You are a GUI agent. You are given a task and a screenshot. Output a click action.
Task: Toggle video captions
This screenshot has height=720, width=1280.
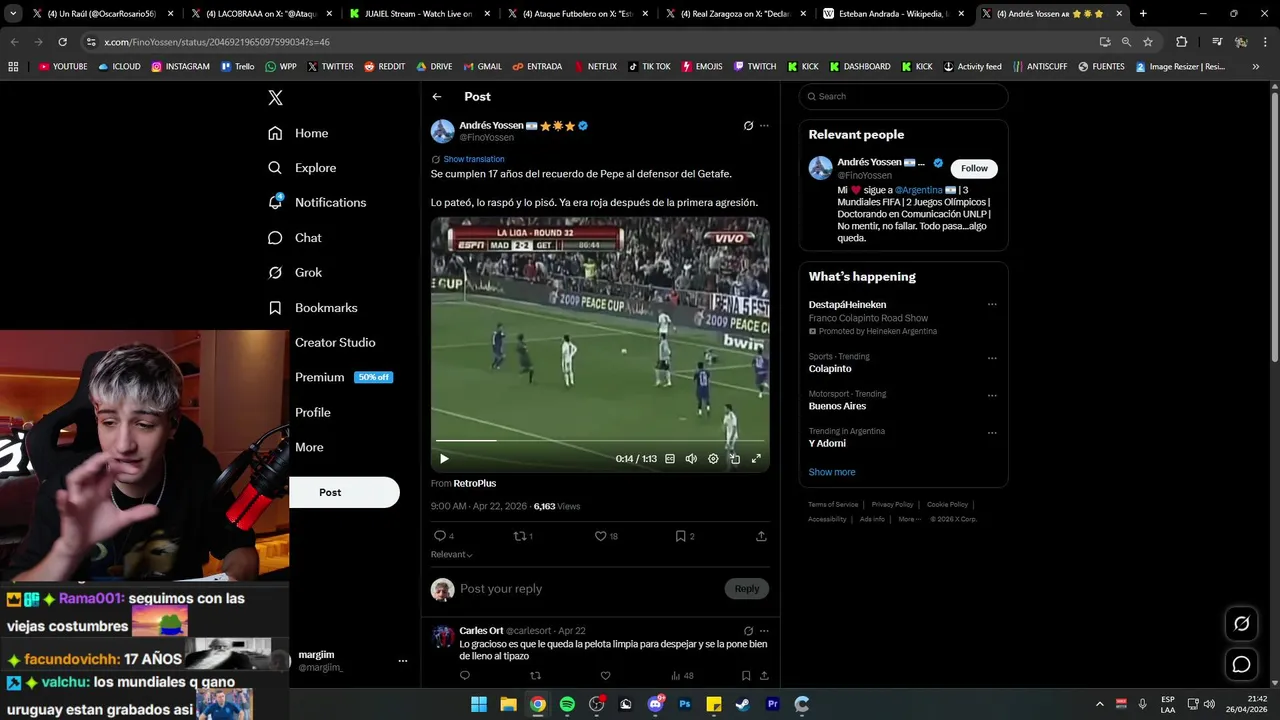670,459
